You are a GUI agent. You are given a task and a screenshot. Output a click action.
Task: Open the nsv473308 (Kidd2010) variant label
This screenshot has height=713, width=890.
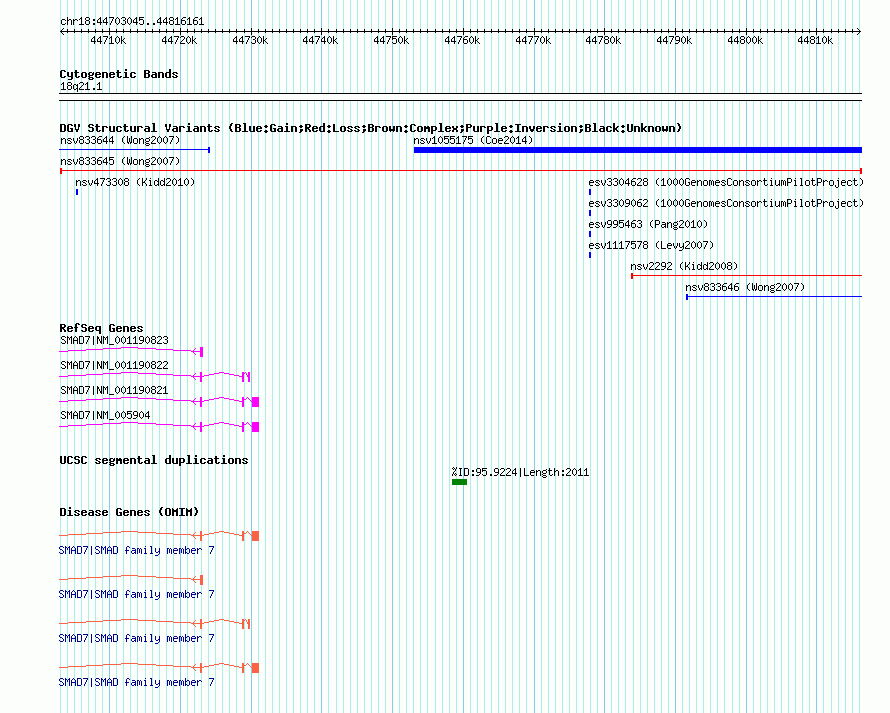(x=135, y=182)
